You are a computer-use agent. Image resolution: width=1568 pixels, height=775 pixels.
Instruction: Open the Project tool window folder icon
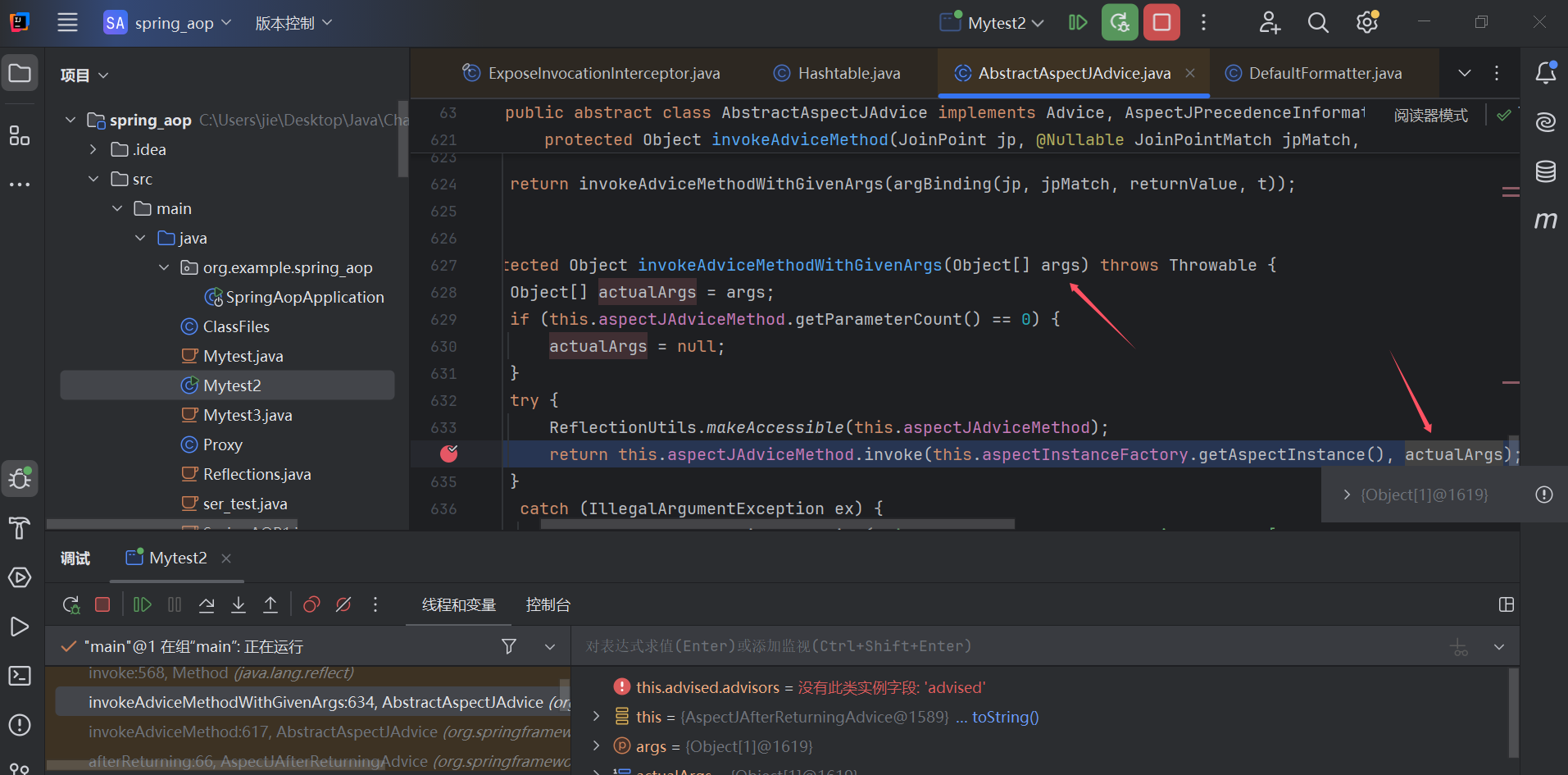20,74
